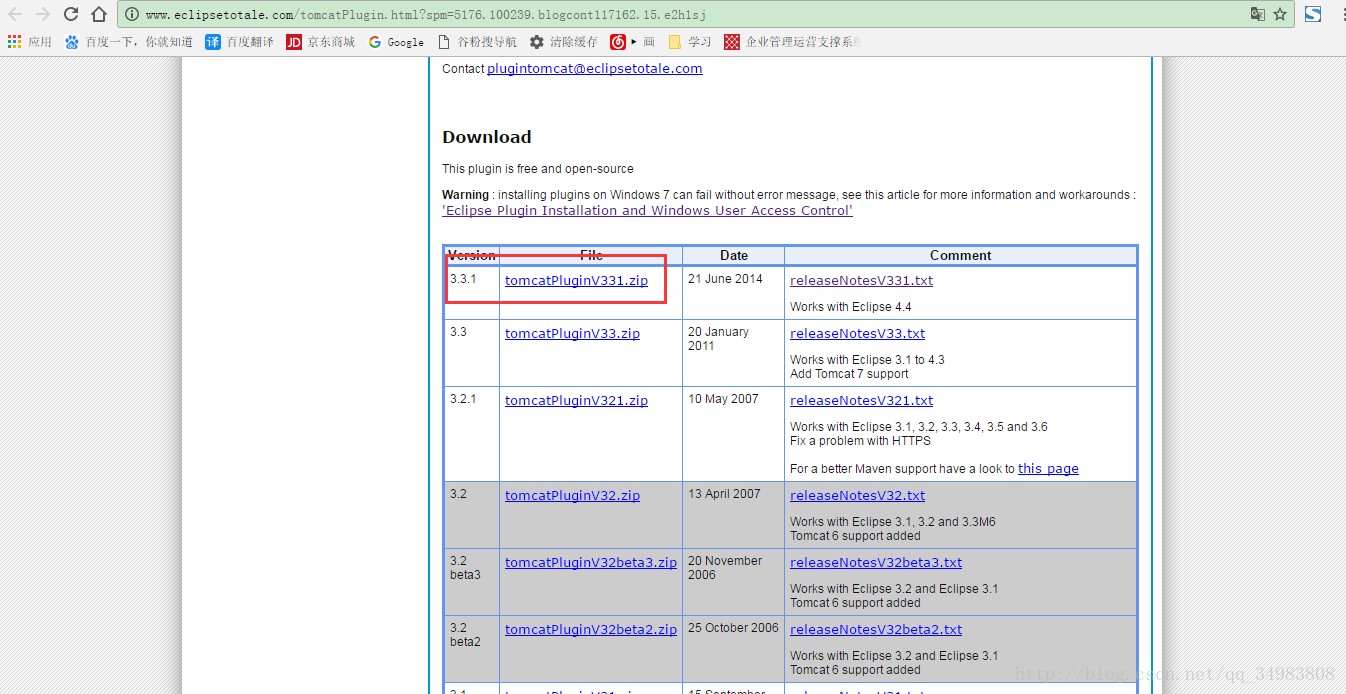Screen dimensions: 1346x694
Task: Email plugintomcat@eclipsetotale.com contact link
Action: pos(594,69)
